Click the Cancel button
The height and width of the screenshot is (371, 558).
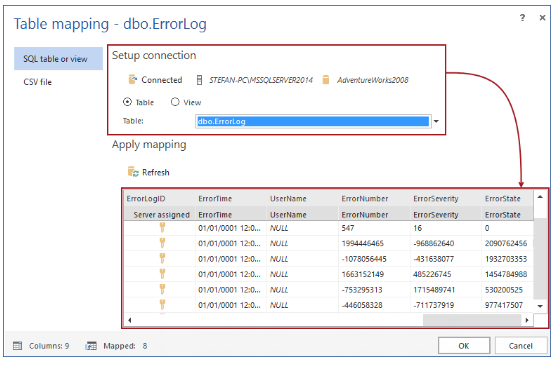[521, 346]
